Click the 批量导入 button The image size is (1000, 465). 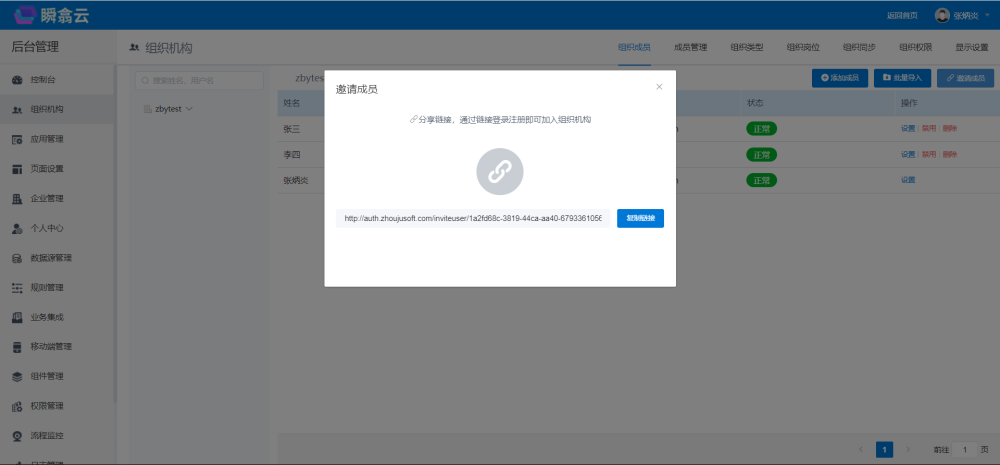(x=902, y=77)
